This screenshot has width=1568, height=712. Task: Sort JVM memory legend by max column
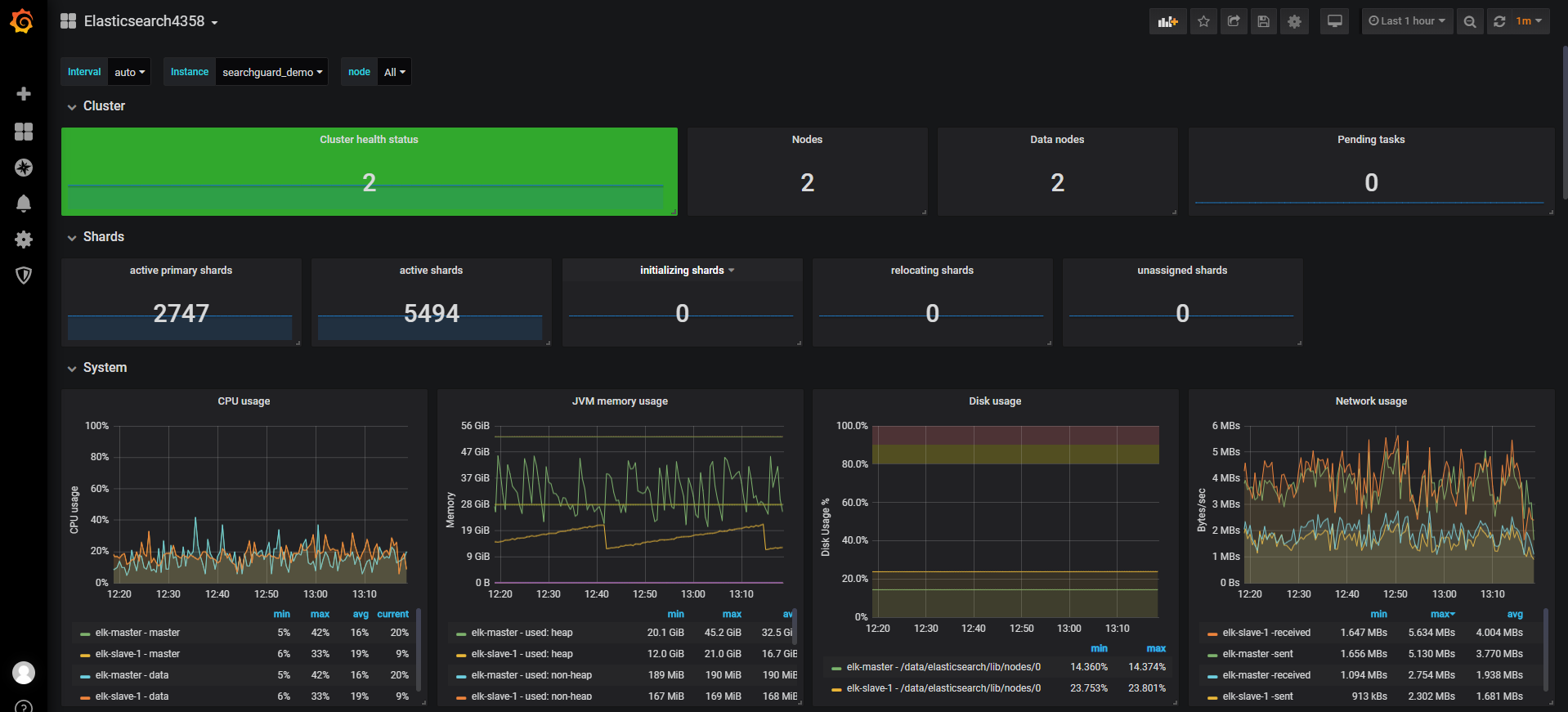coord(732,614)
